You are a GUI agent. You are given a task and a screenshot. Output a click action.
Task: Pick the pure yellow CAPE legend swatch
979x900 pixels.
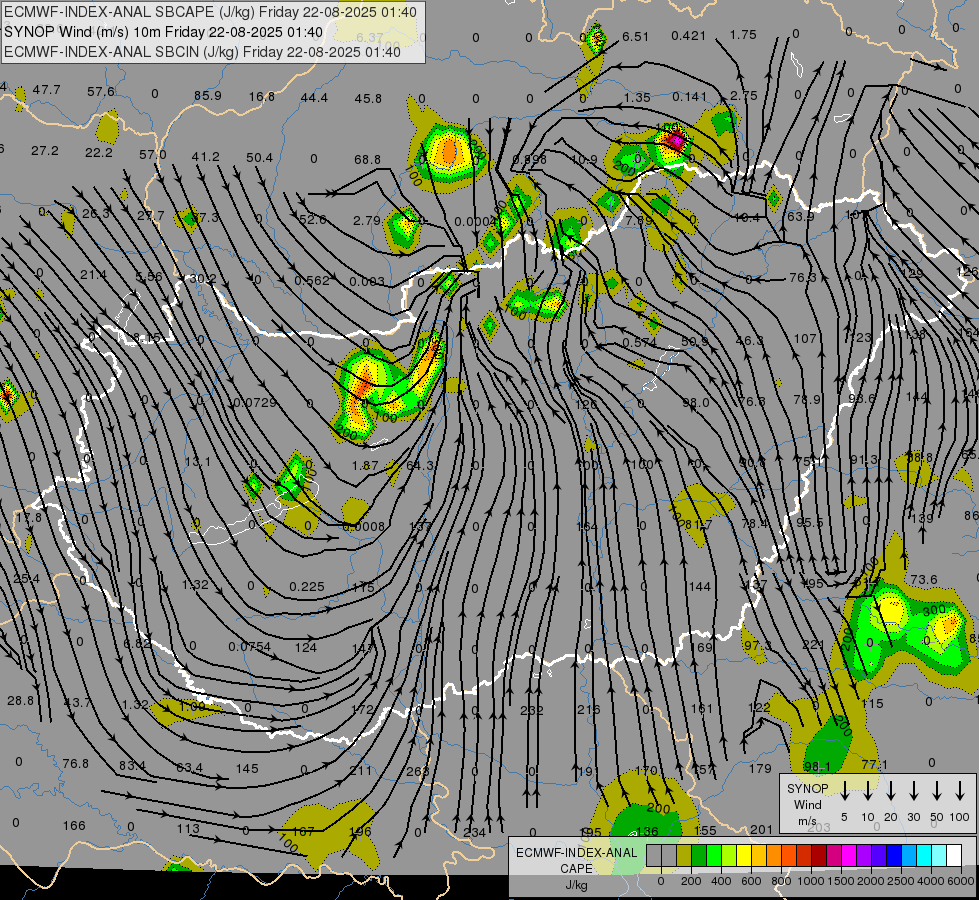[744, 856]
